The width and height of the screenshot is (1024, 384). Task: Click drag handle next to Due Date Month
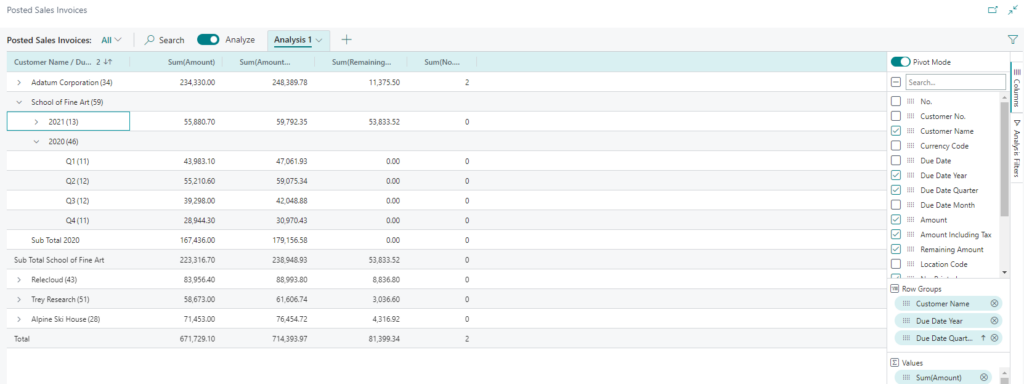[x=910, y=205]
